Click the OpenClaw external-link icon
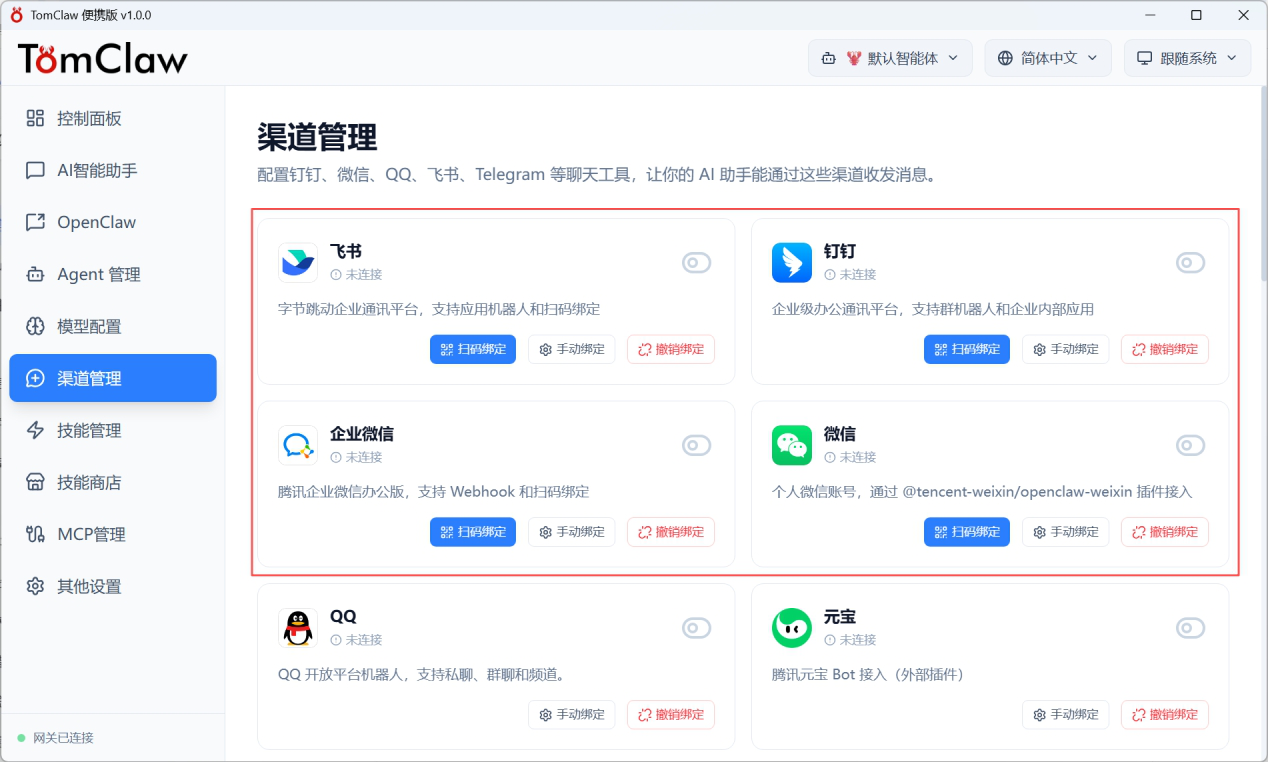The image size is (1268, 762). pos(35,222)
